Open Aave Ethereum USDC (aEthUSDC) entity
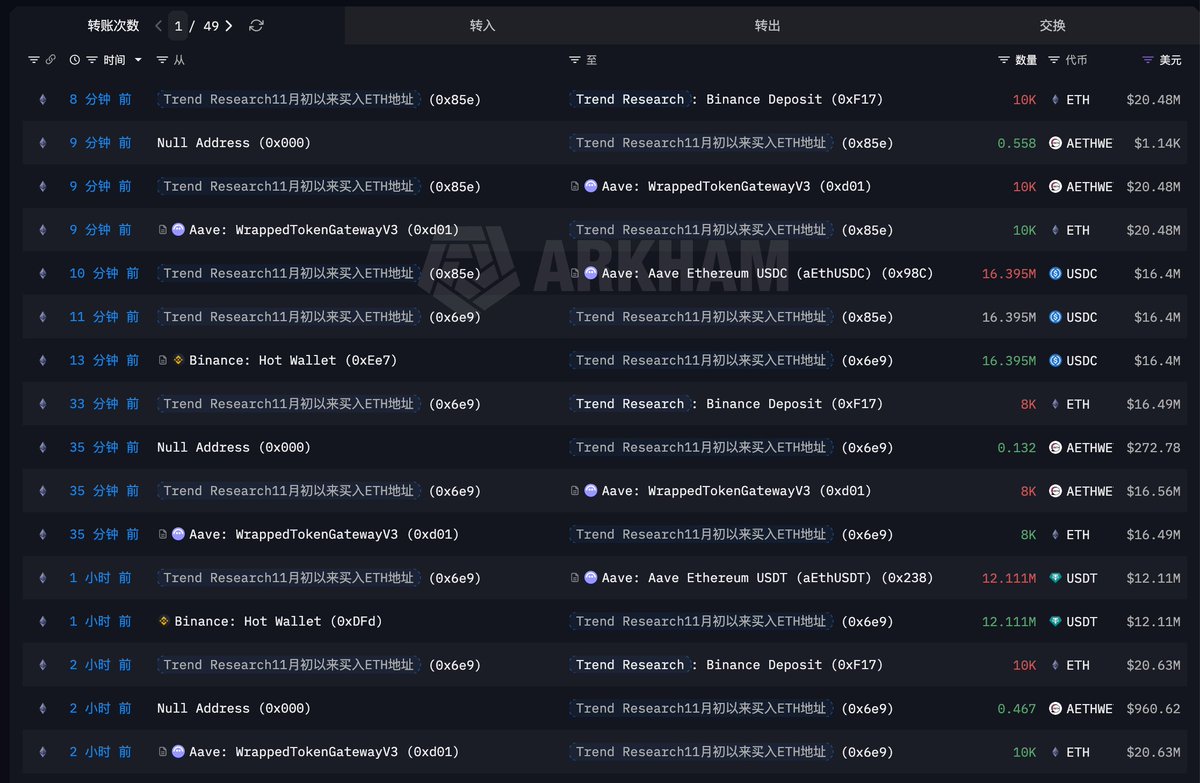 (x=768, y=274)
